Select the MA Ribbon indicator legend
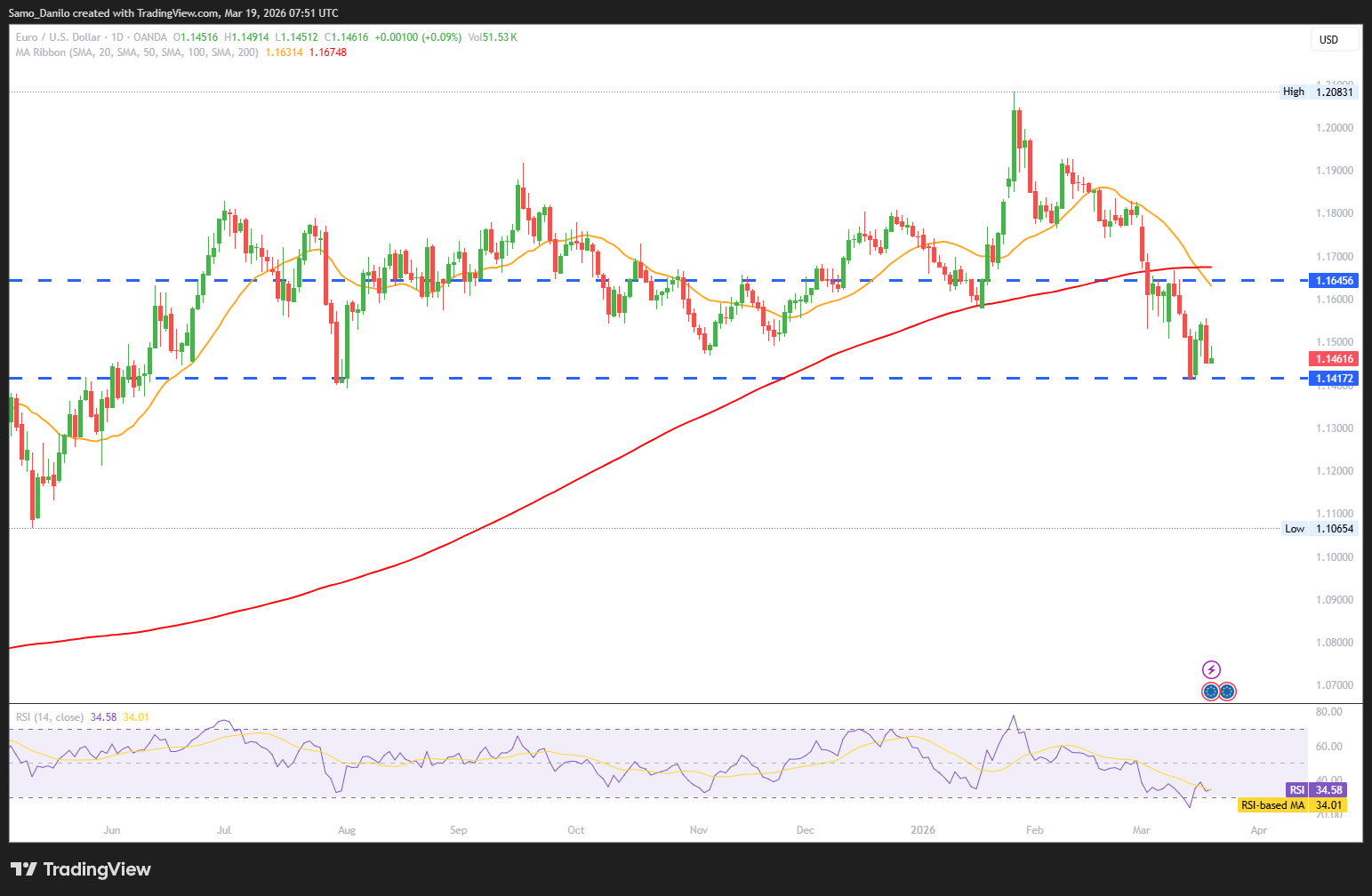 pyautogui.click(x=137, y=52)
